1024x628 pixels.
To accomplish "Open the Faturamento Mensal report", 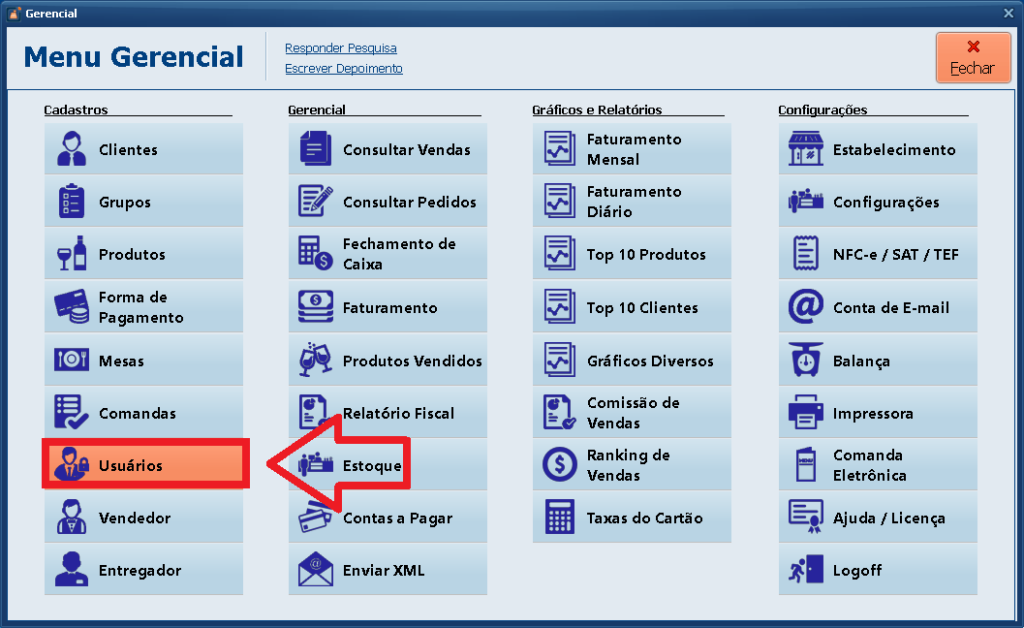I will point(631,150).
